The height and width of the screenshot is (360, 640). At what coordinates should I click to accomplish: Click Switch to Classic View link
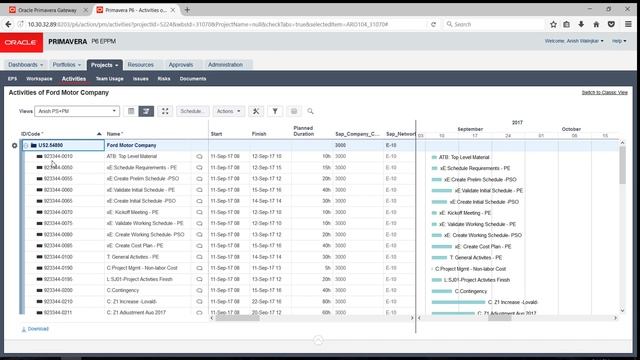tap(604, 93)
